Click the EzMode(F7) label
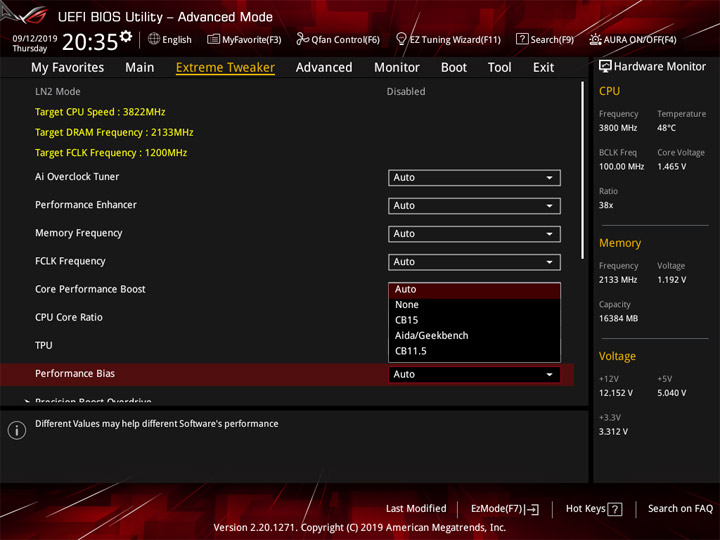This screenshot has height=540, width=720. 497,509
